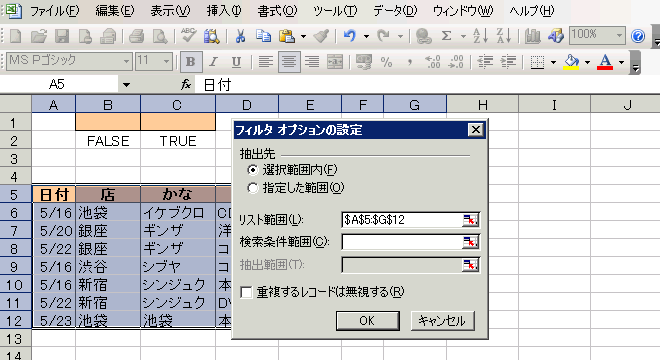The width and height of the screenshot is (660, 360).
Task: Center align text icon
Action: pyautogui.click(x=289, y=62)
